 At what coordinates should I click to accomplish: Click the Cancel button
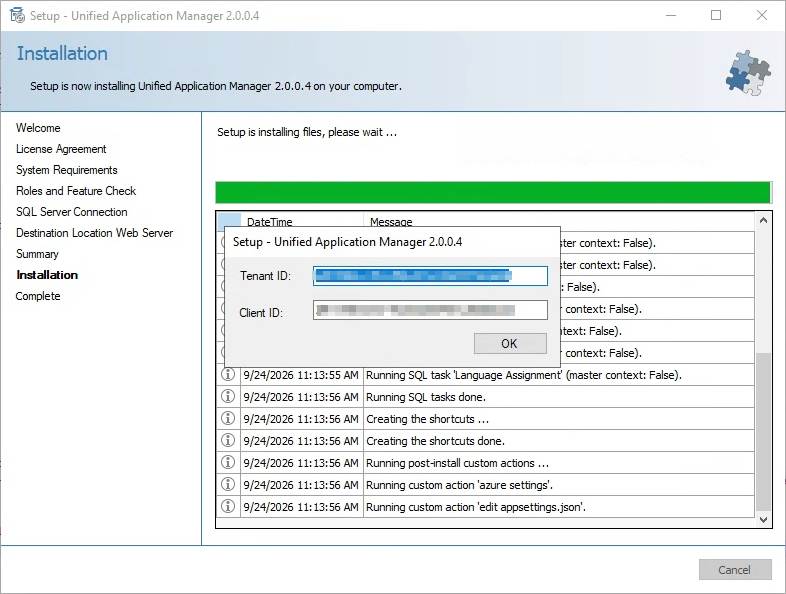(735, 570)
